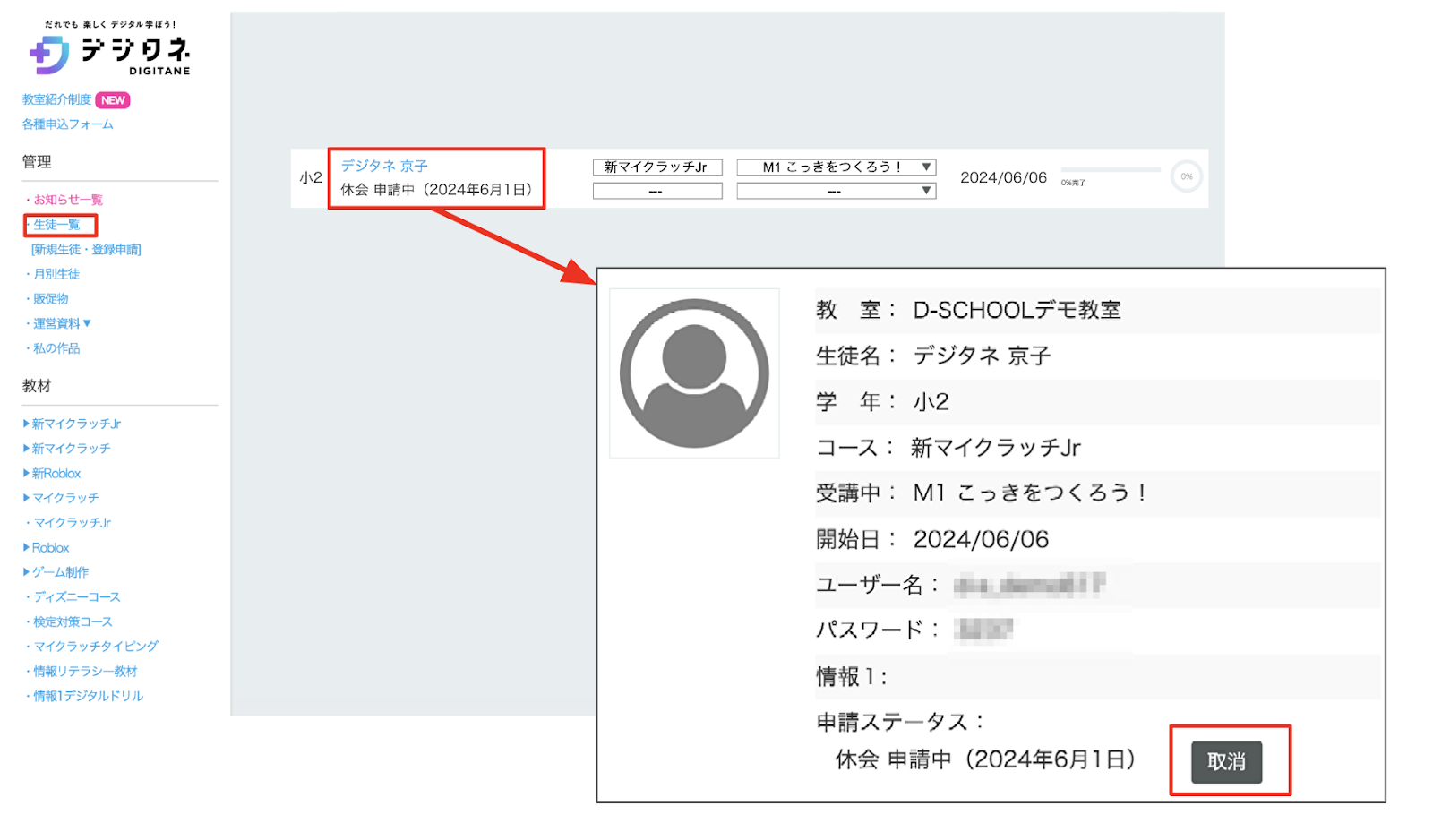
Task: Expand the 運営資料 menu
Action: (62, 323)
